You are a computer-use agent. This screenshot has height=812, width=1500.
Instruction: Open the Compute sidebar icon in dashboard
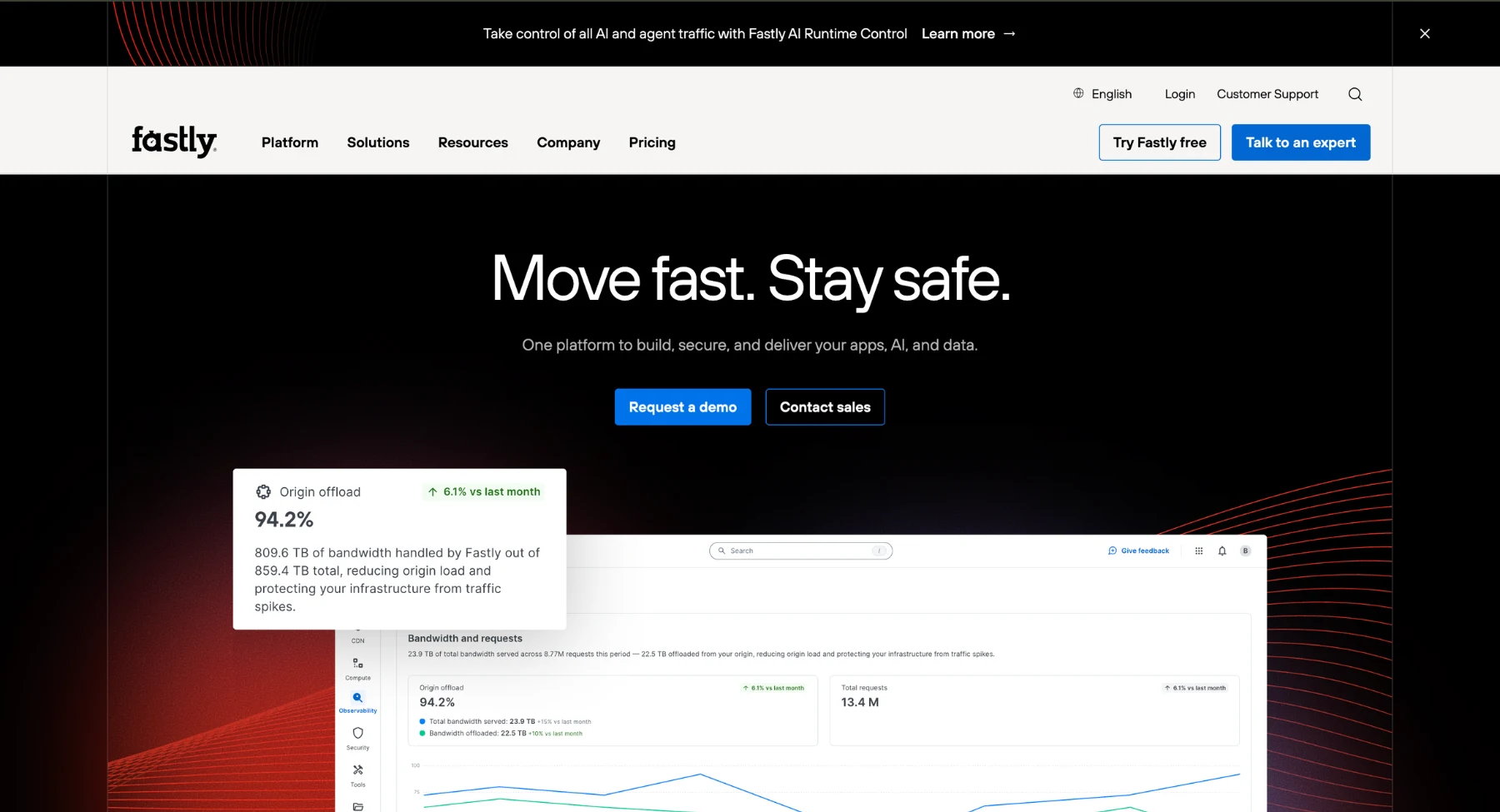coord(357,664)
